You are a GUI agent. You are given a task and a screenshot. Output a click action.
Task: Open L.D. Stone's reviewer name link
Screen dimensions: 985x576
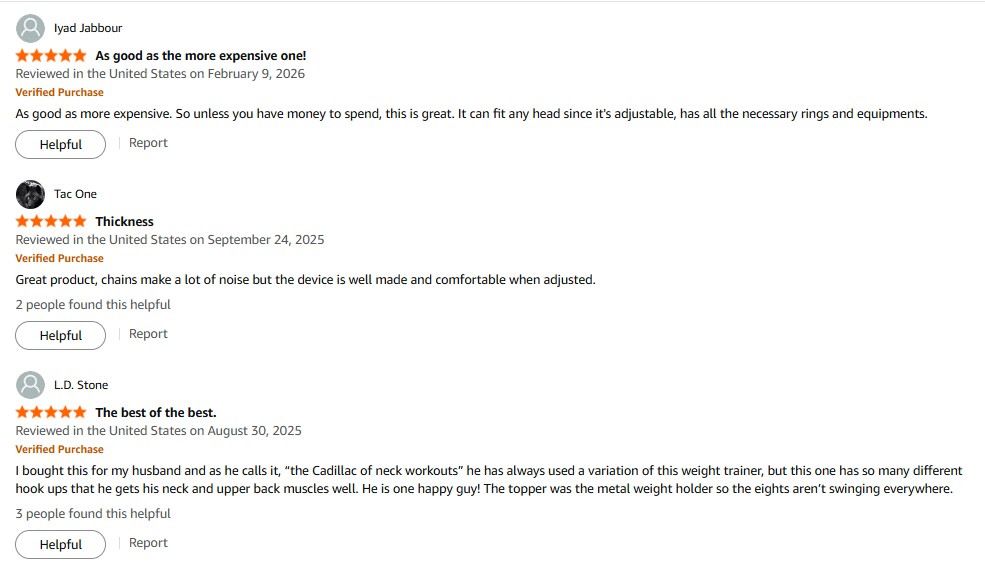pyautogui.click(x=81, y=385)
